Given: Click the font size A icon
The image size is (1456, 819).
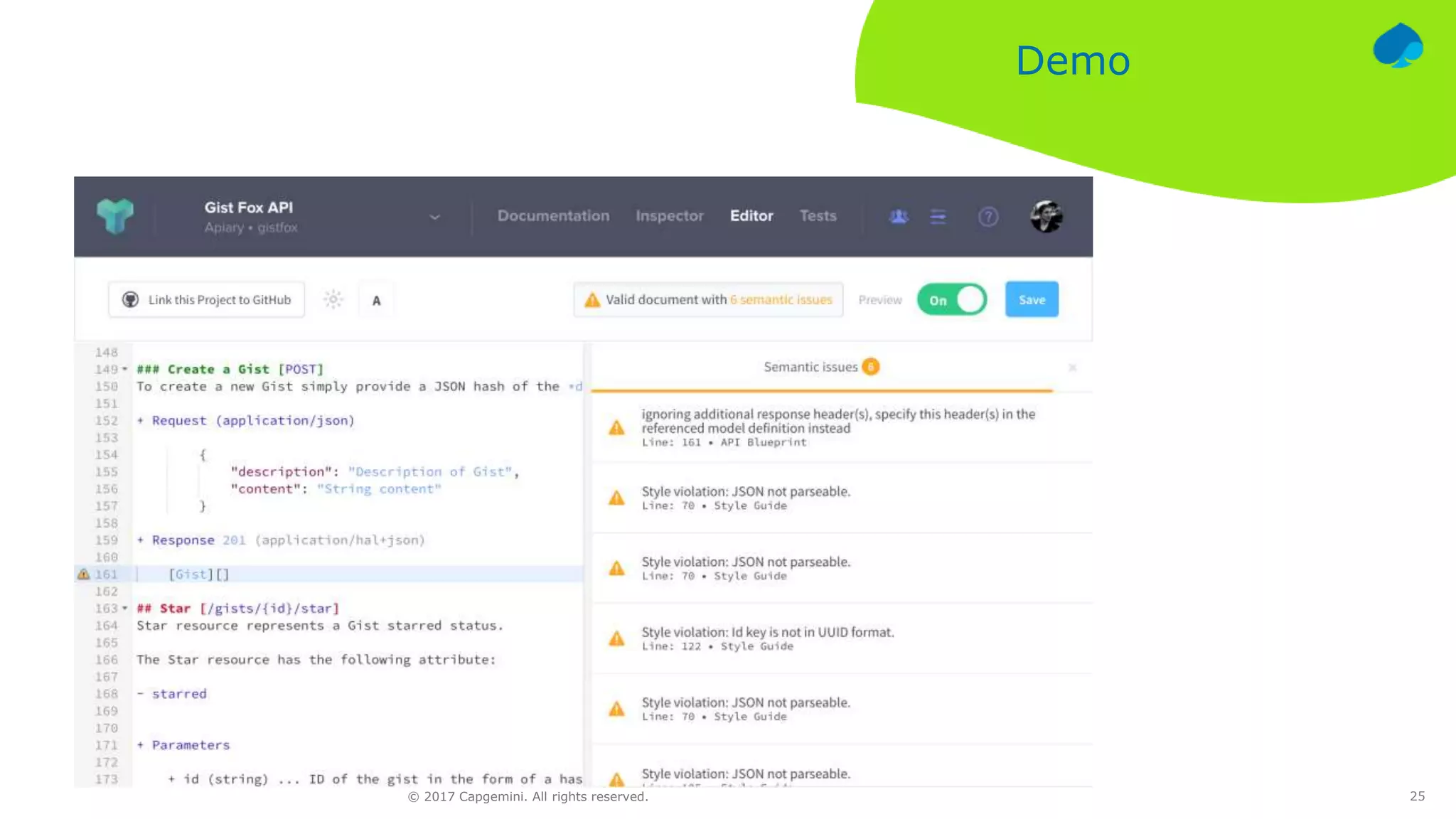Looking at the screenshot, I should (376, 300).
